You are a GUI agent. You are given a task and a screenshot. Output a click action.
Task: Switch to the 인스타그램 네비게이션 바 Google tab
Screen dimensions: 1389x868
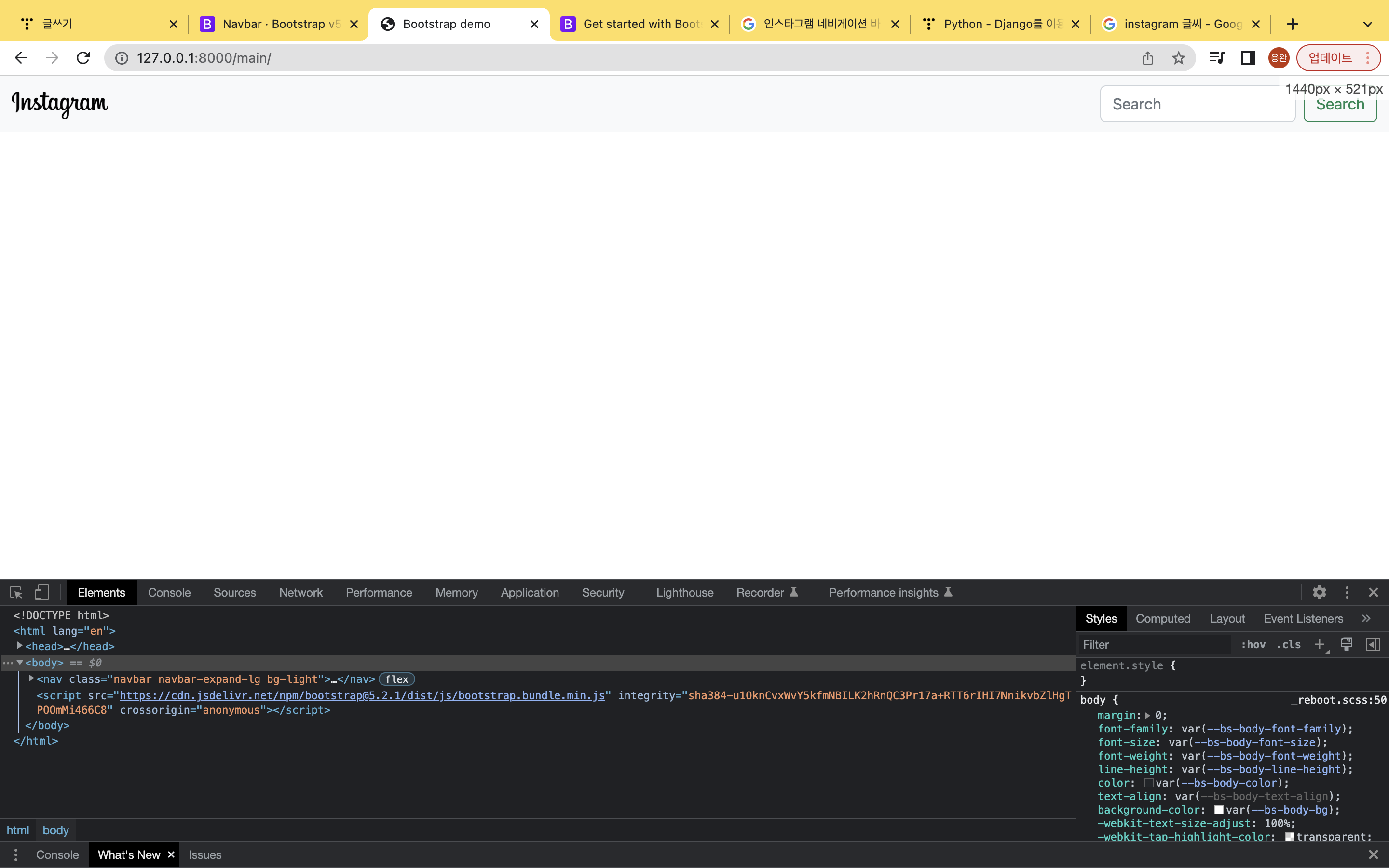click(819, 24)
